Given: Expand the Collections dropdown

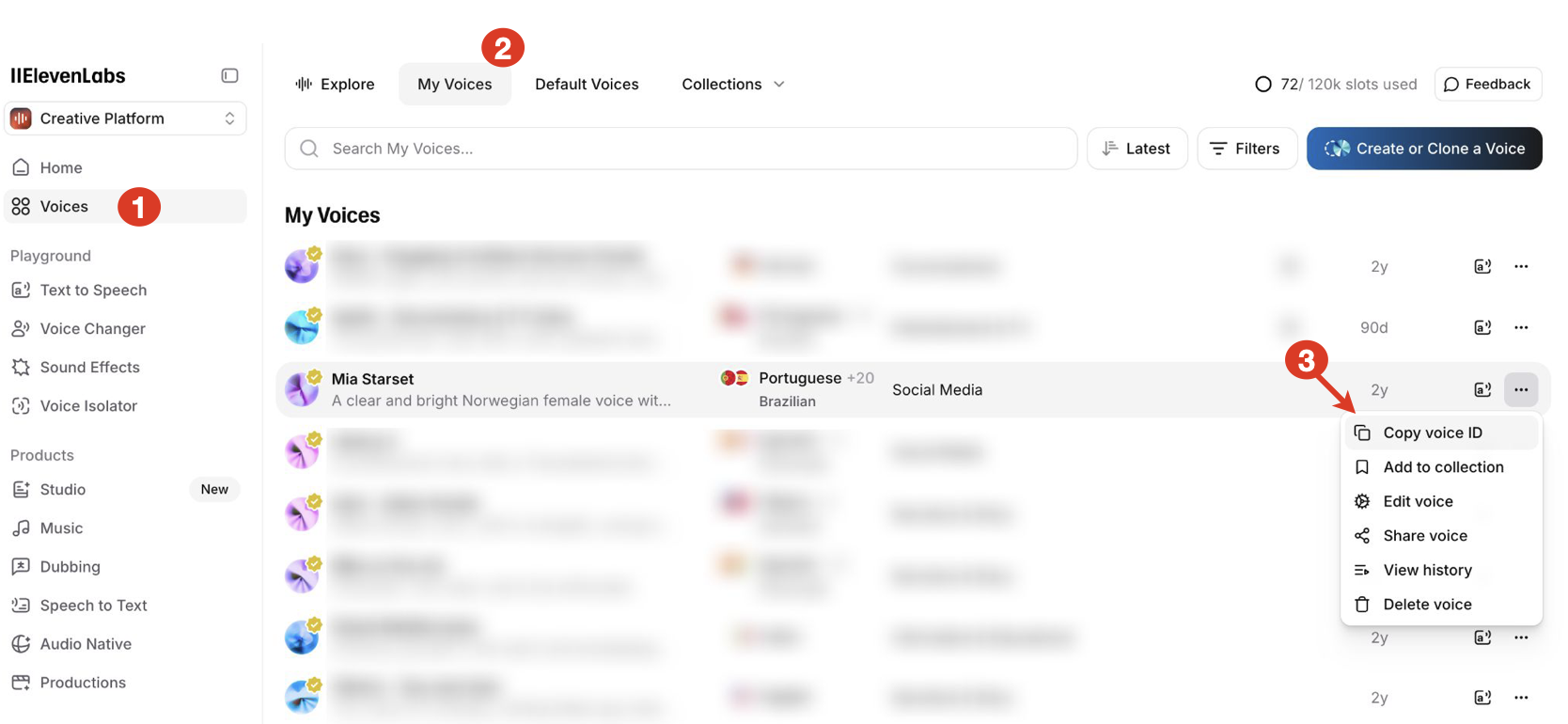Looking at the screenshot, I should (x=733, y=84).
